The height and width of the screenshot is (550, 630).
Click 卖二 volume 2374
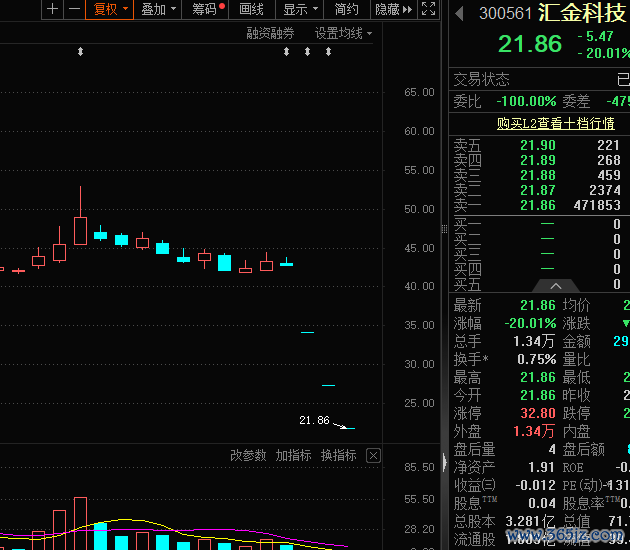(x=605, y=190)
